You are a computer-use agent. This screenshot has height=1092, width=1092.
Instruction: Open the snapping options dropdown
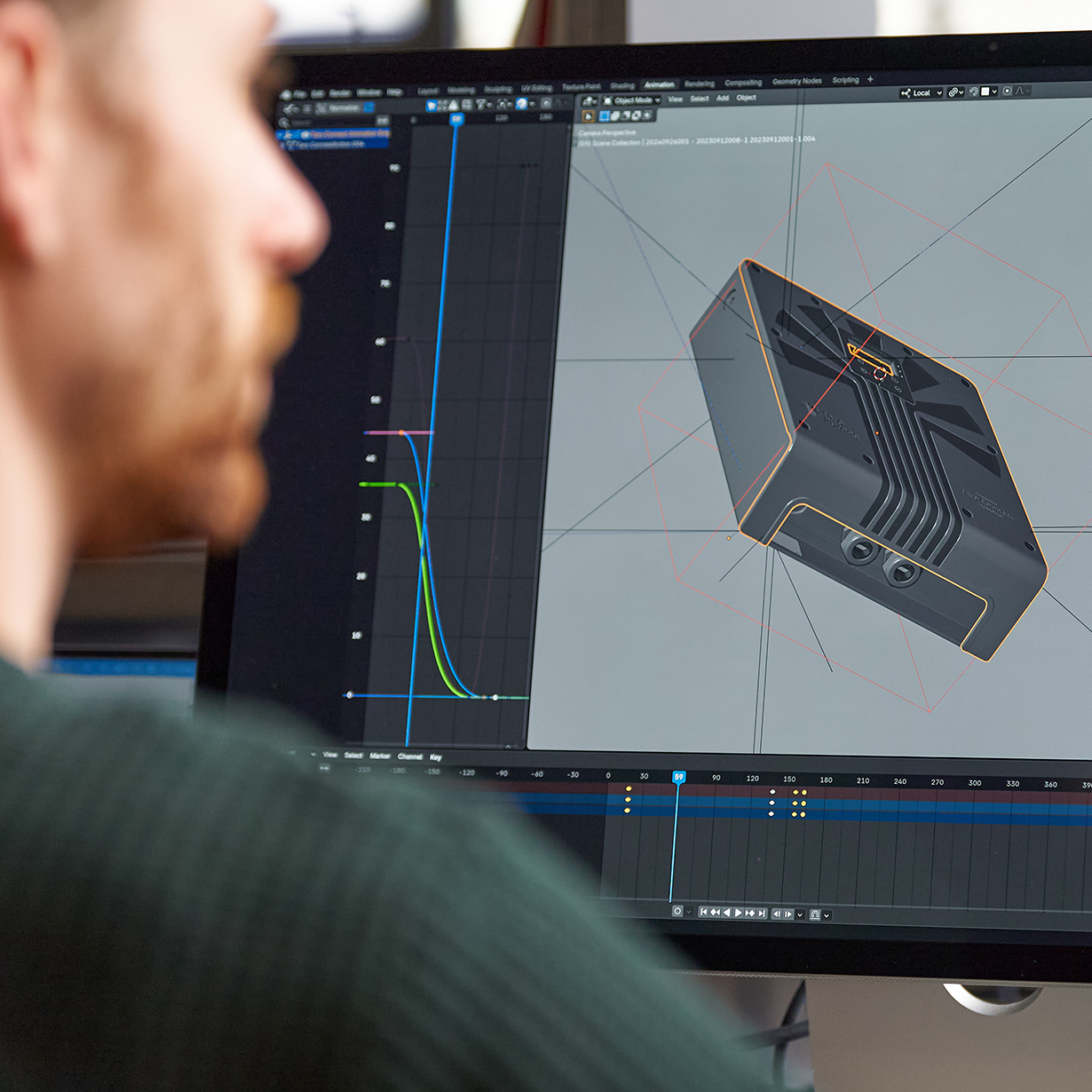pyautogui.click(x=989, y=91)
